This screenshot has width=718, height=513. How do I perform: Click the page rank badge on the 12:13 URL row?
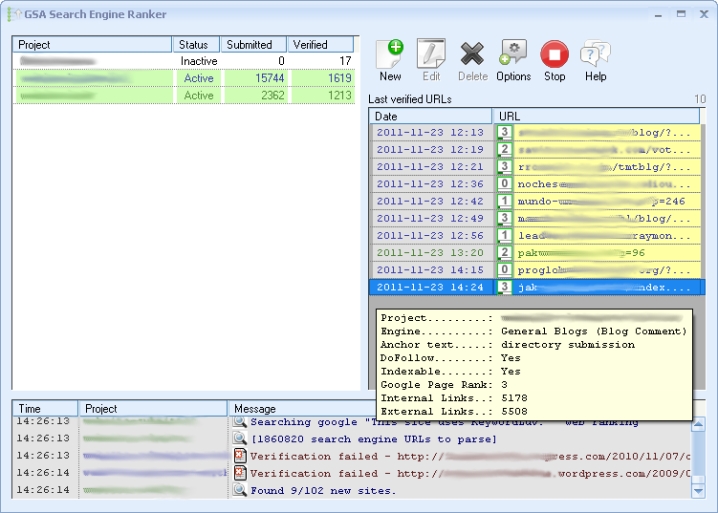tap(505, 132)
